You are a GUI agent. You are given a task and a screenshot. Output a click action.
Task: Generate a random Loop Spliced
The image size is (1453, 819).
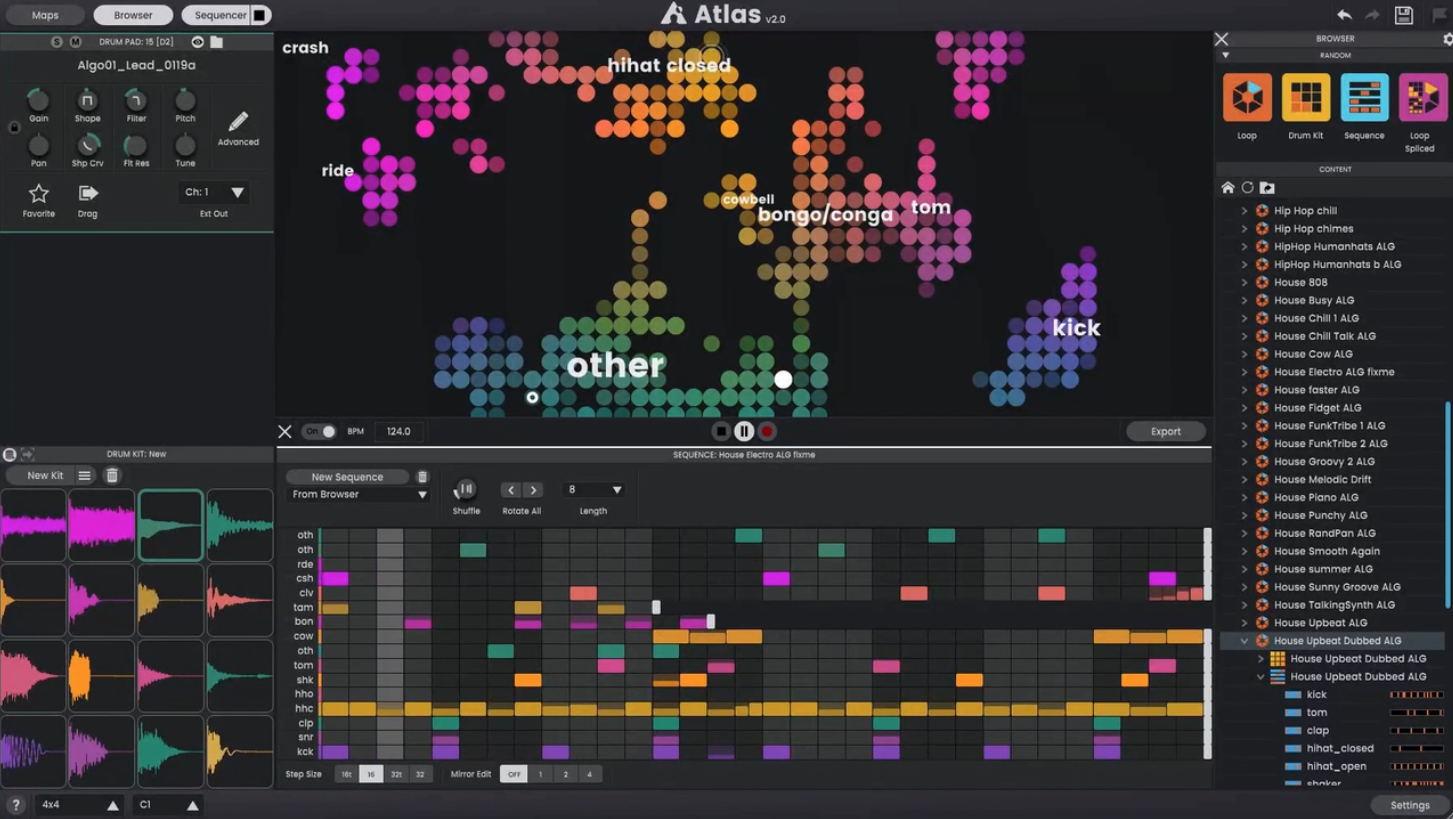[x=1422, y=98]
